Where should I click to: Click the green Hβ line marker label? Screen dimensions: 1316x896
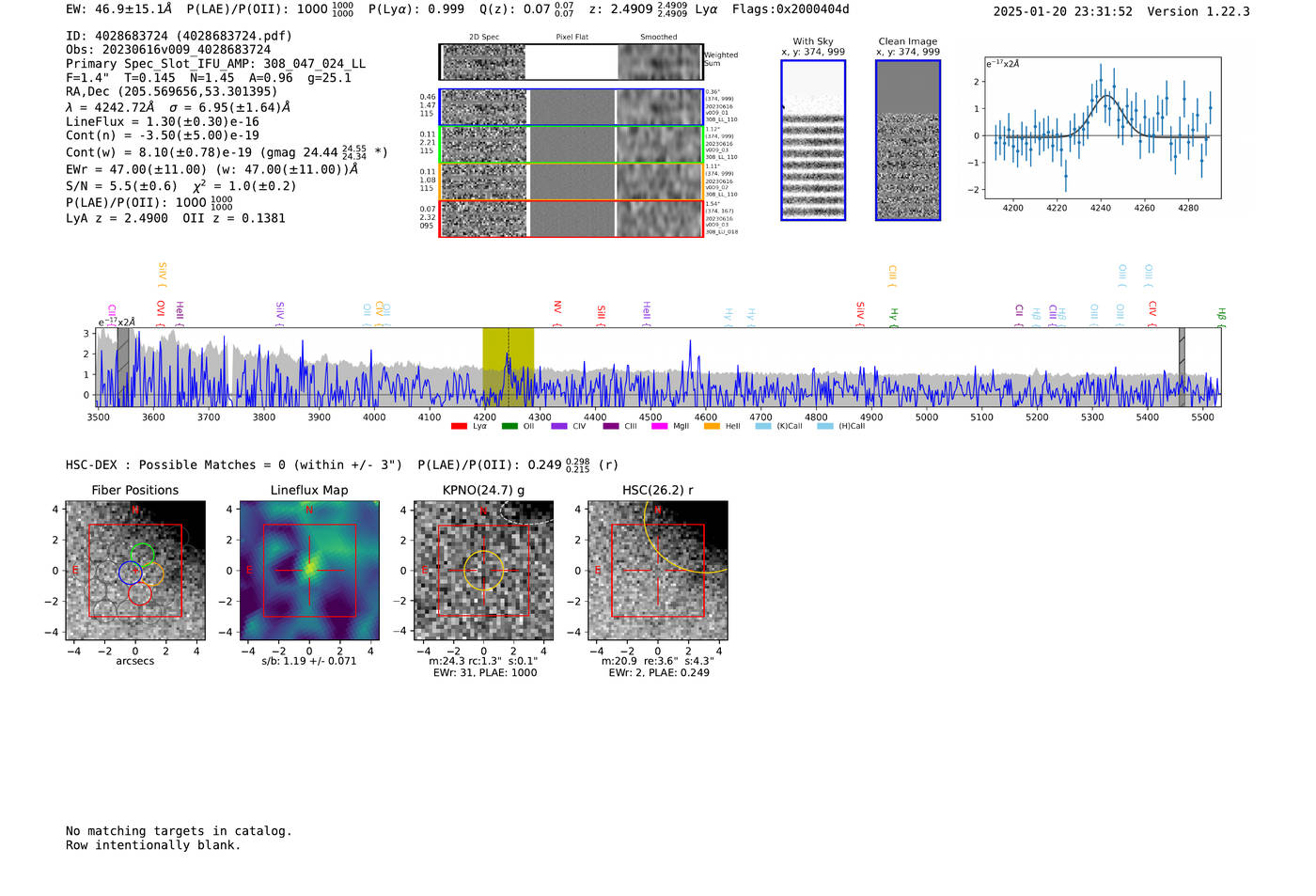click(x=1221, y=315)
